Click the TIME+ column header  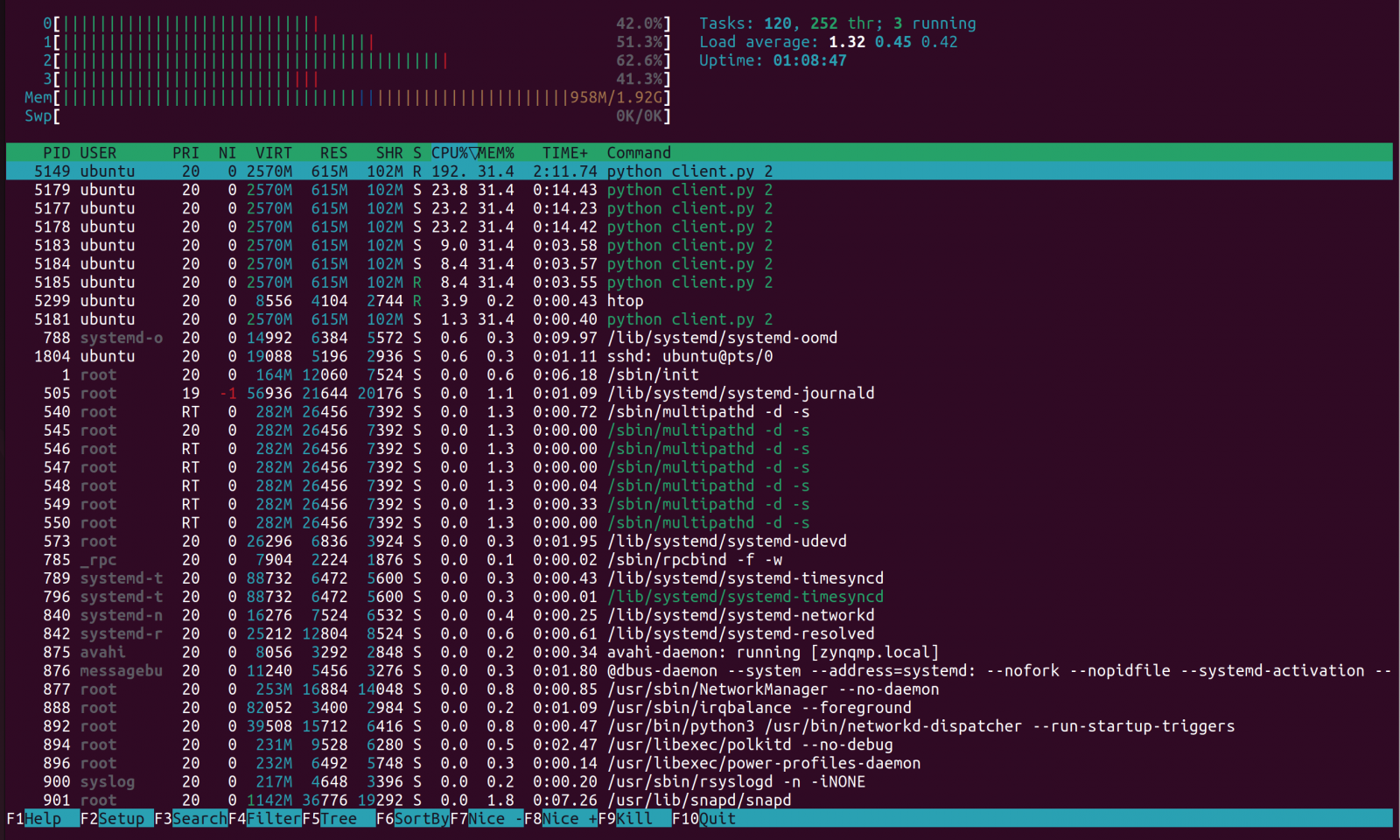[x=564, y=153]
